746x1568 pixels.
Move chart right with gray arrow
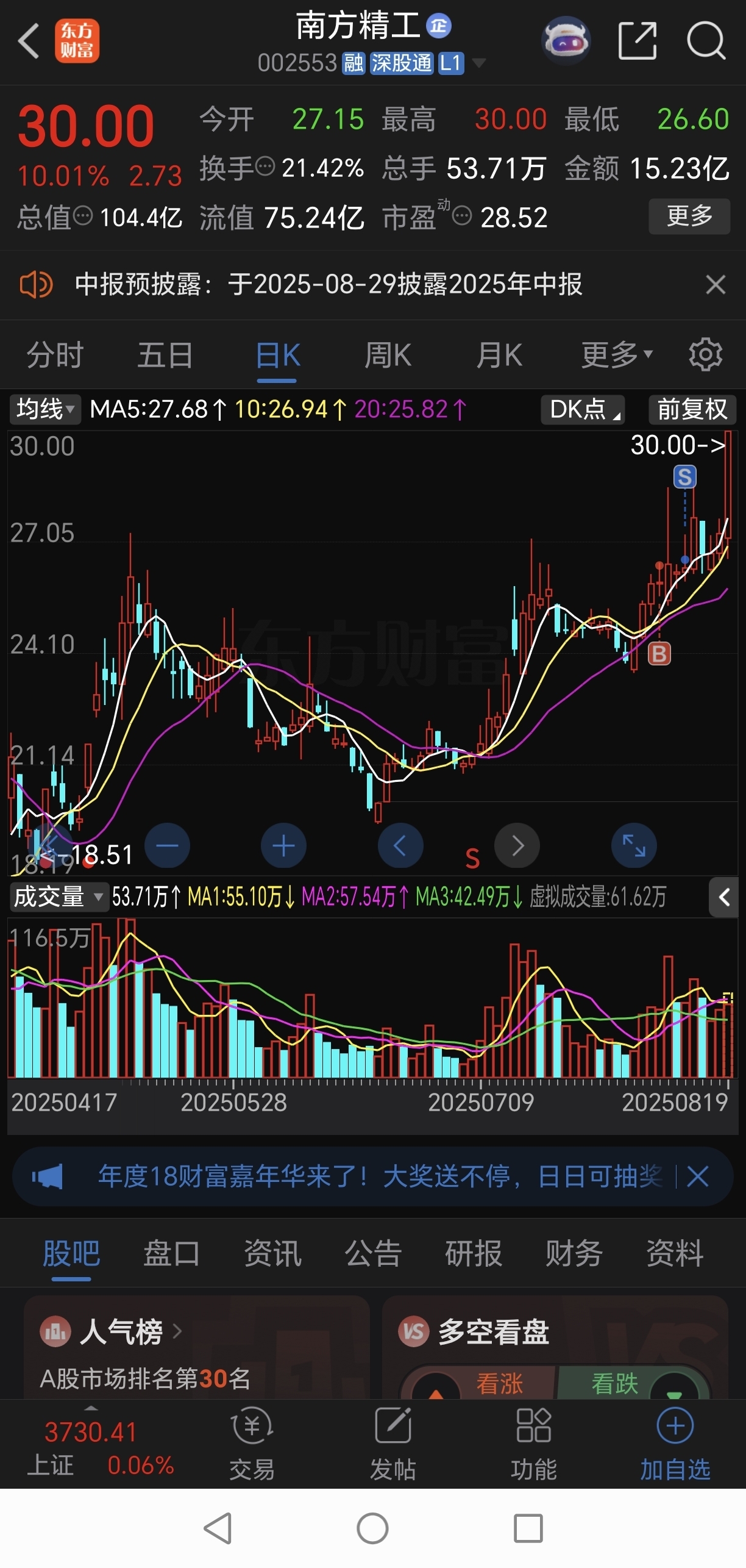517,845
